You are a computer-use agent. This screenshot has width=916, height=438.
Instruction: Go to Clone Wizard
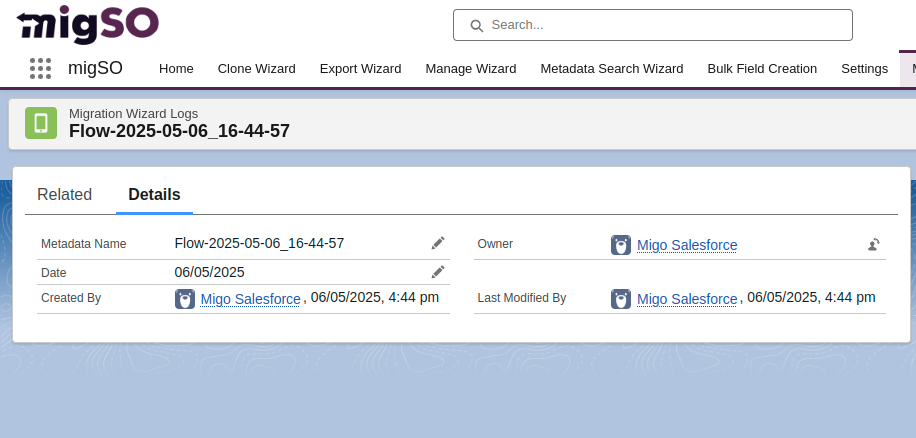click(x=256, y=69)
